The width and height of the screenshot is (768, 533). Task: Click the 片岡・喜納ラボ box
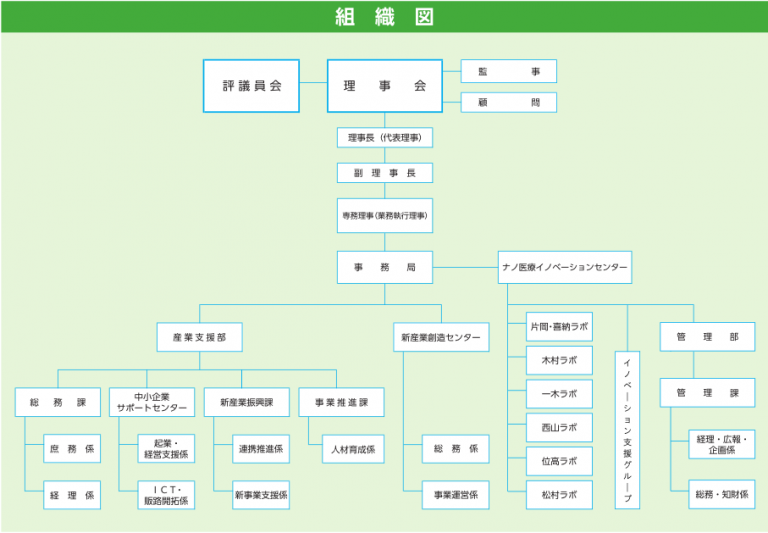559,327
